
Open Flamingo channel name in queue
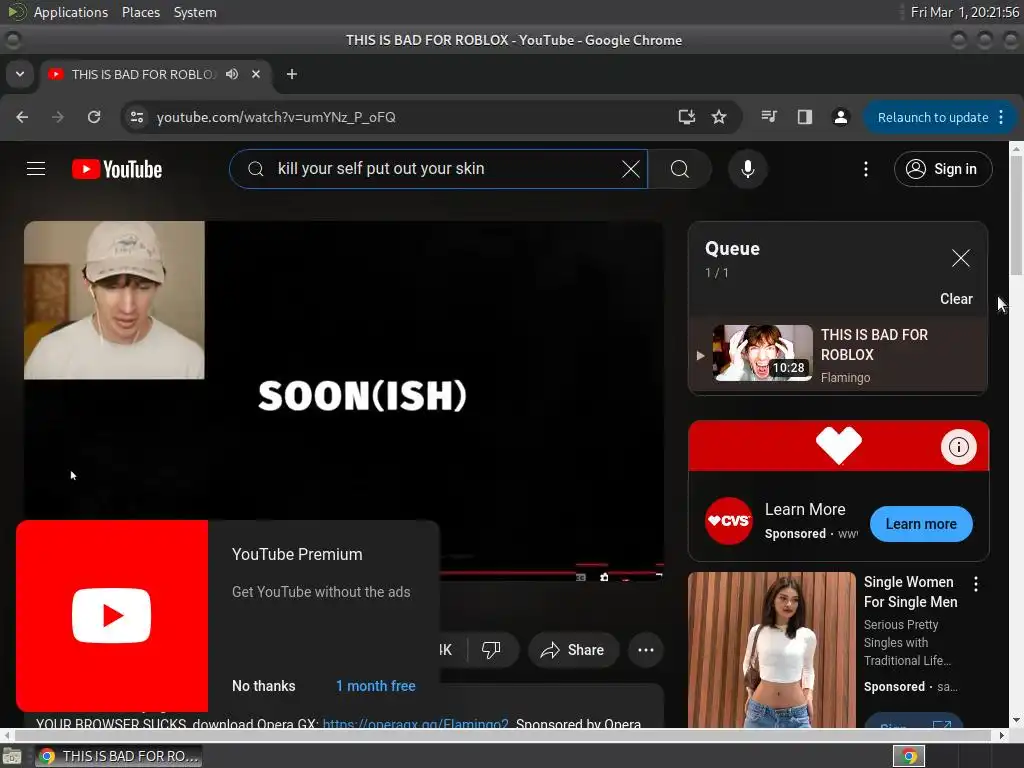(x=845, y=377)
